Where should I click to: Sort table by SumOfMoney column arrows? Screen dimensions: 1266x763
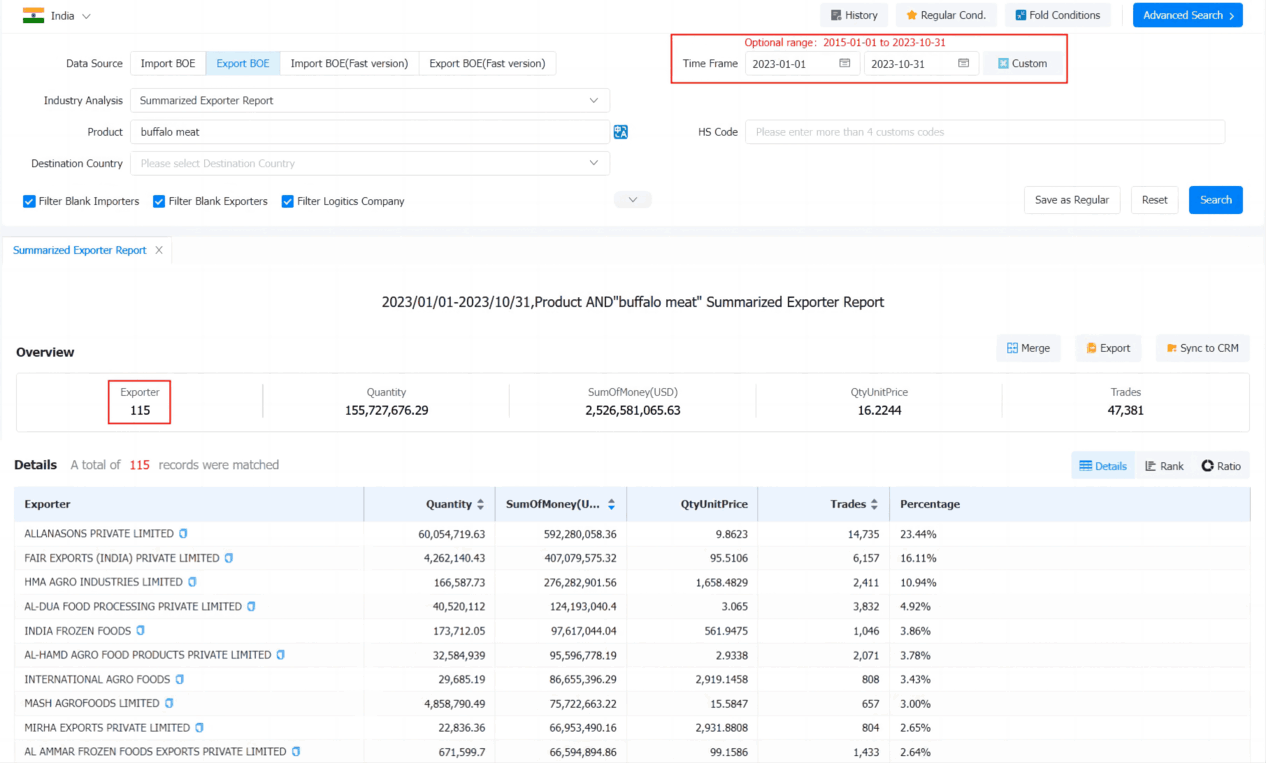[611, 505]
